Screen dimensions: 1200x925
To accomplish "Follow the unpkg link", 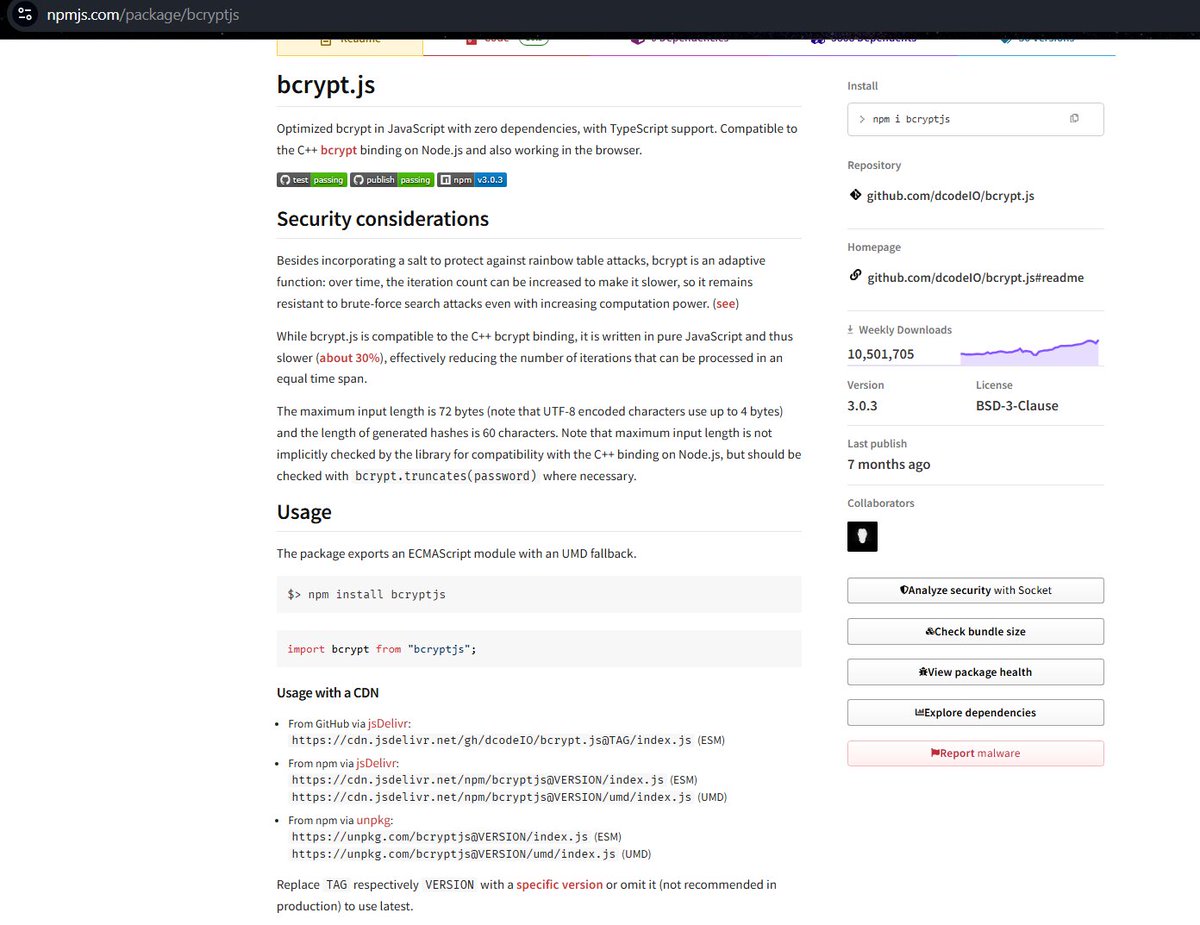I will click(374, 820).
